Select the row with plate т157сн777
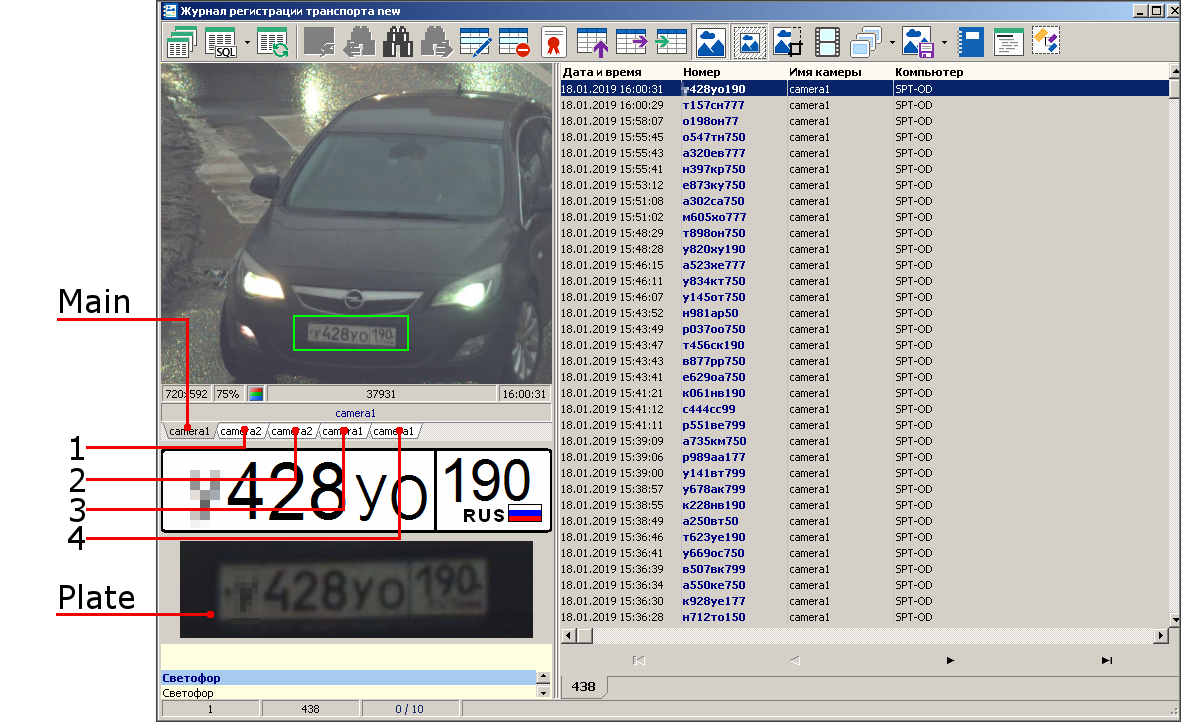This screenshot has height=722, width=1181. (x=713, y=105)
